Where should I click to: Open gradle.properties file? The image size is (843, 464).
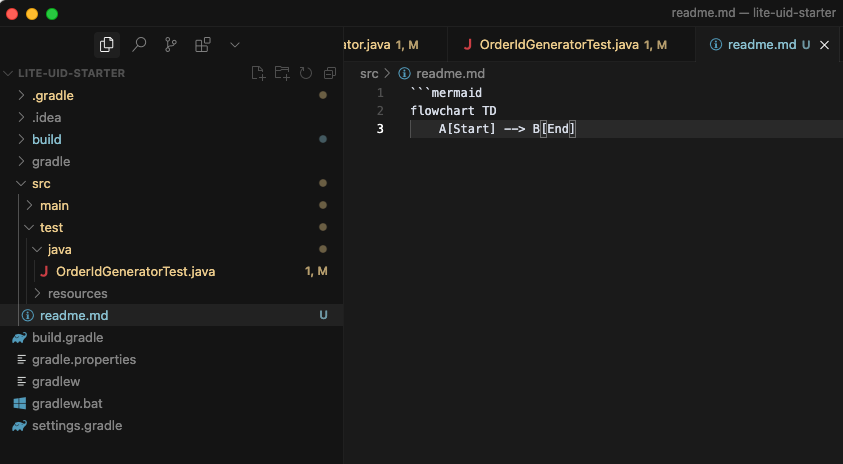[84, 360]
